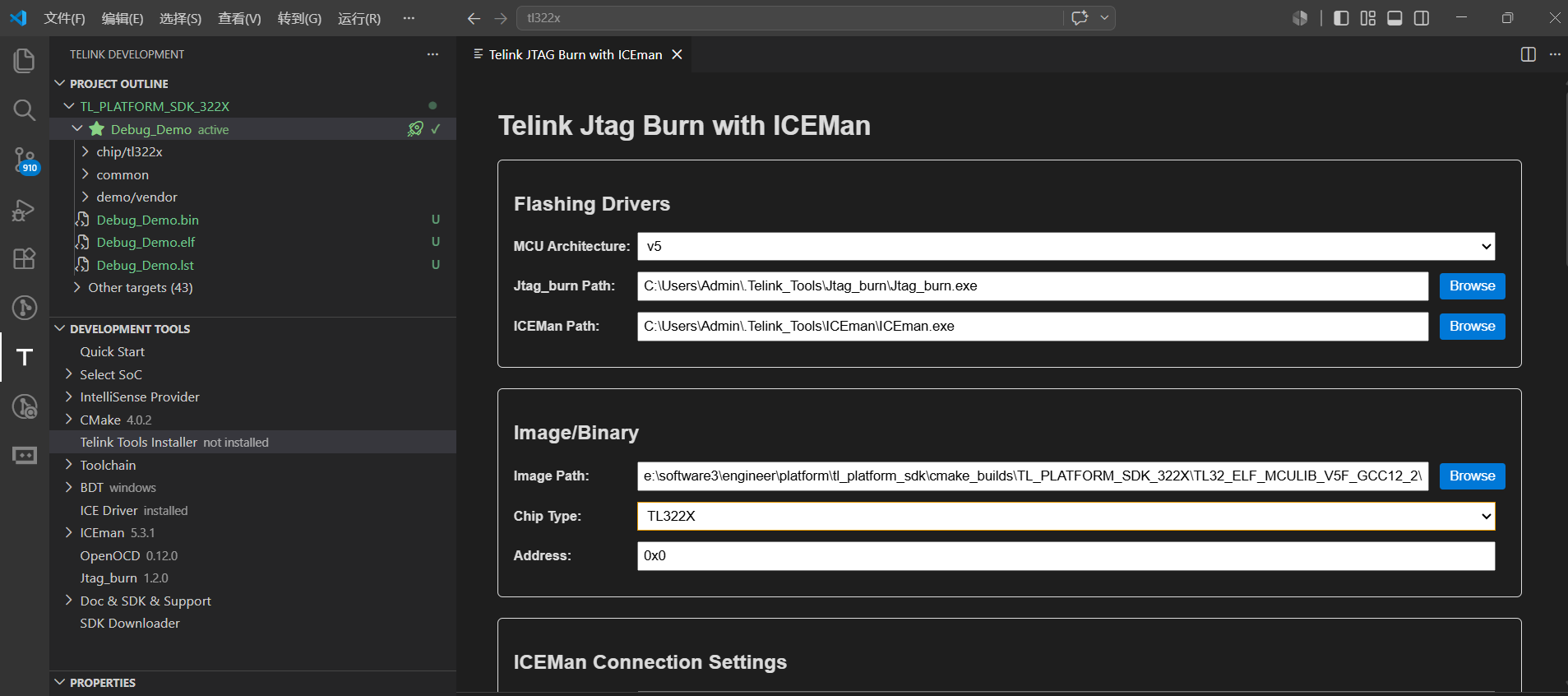Expand the Doc & SDK & Support item

point(69,601)
